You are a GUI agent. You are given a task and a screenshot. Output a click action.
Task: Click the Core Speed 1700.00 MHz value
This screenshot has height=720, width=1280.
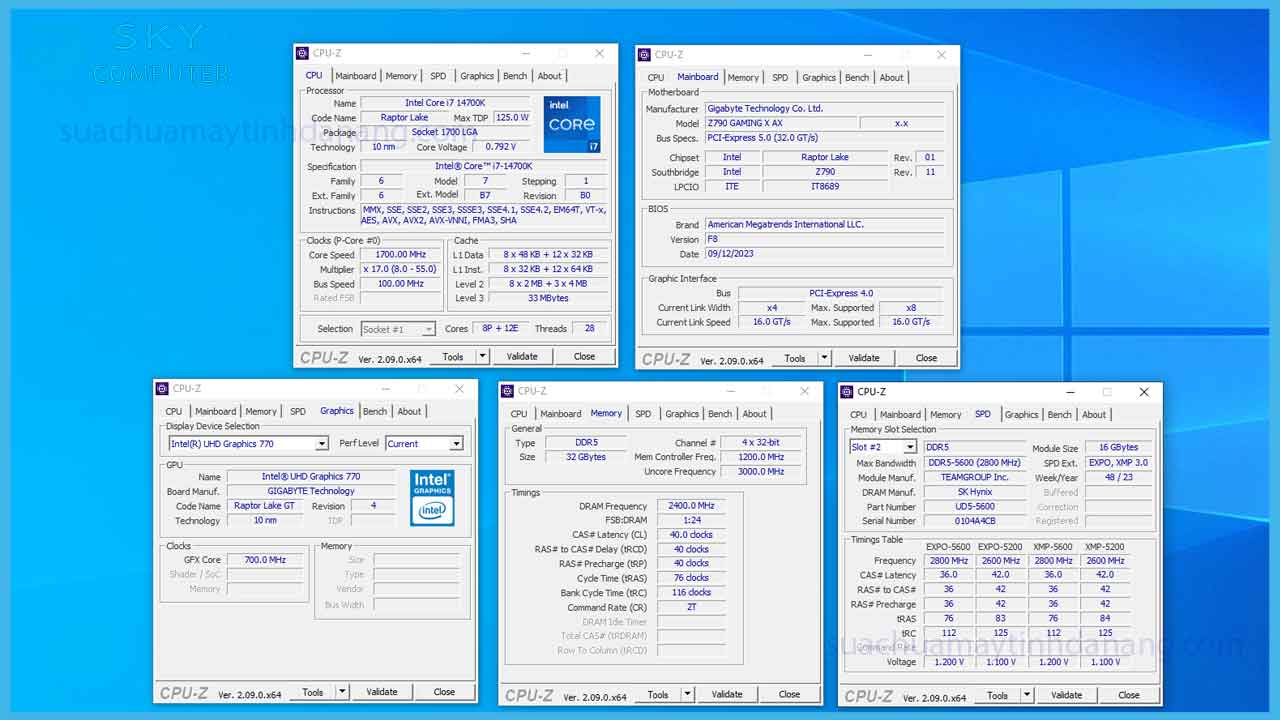click(x=399, y=255)
